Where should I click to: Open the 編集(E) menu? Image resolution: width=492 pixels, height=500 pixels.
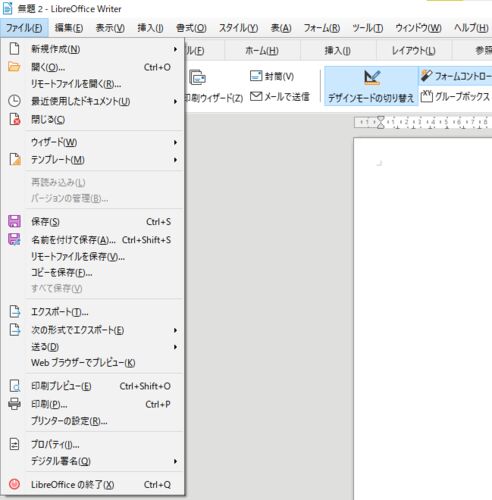(x=69, y=28)
